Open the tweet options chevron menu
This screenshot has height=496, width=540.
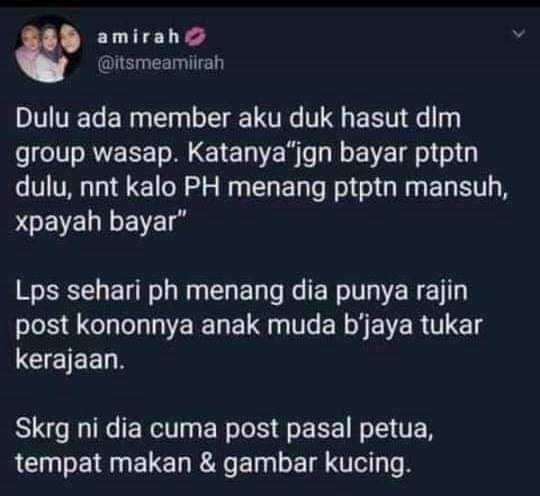[518, 33]
